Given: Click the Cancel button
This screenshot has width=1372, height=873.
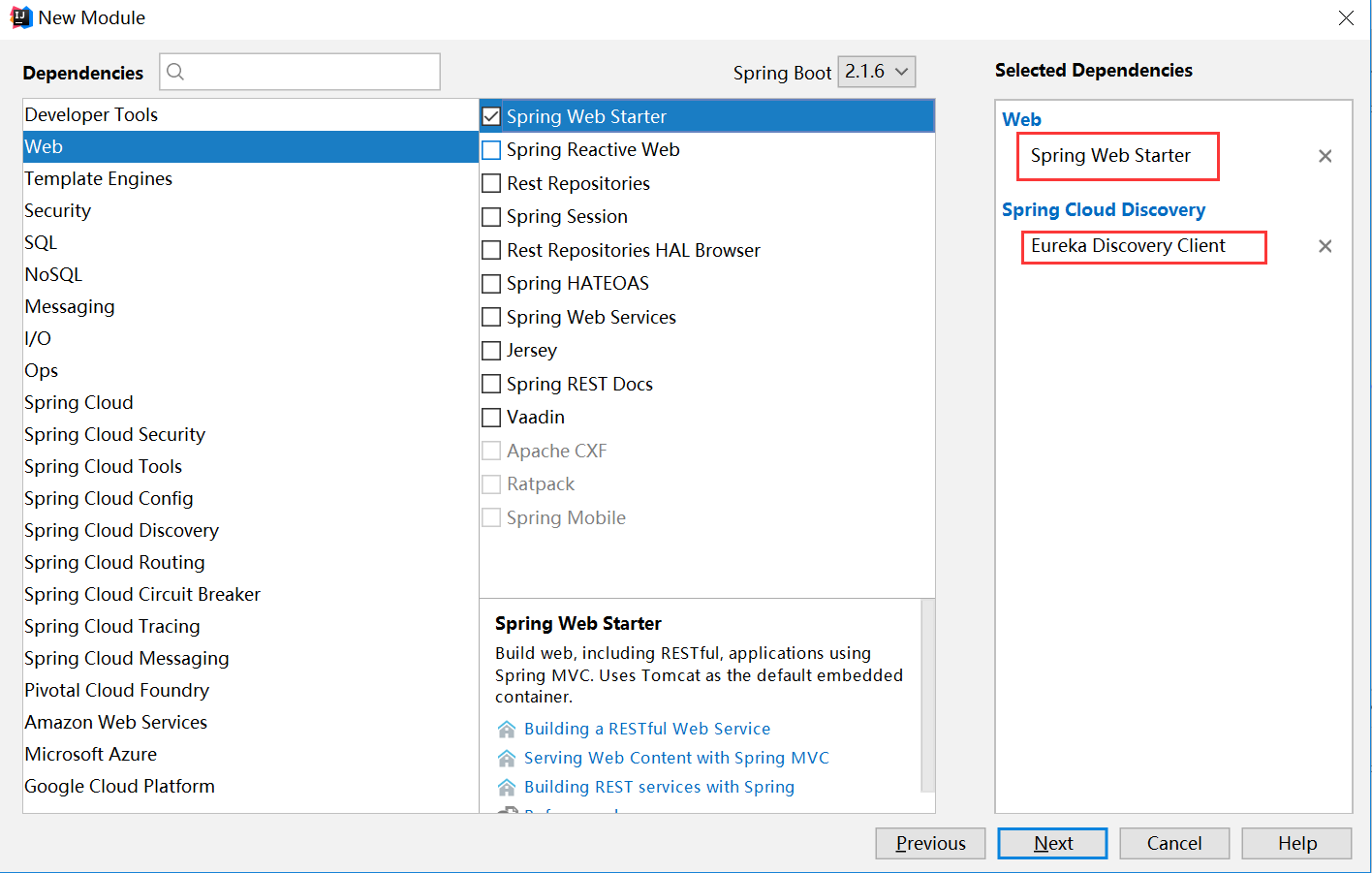Looking at the screenshot, I should [x=1174, y=843].
